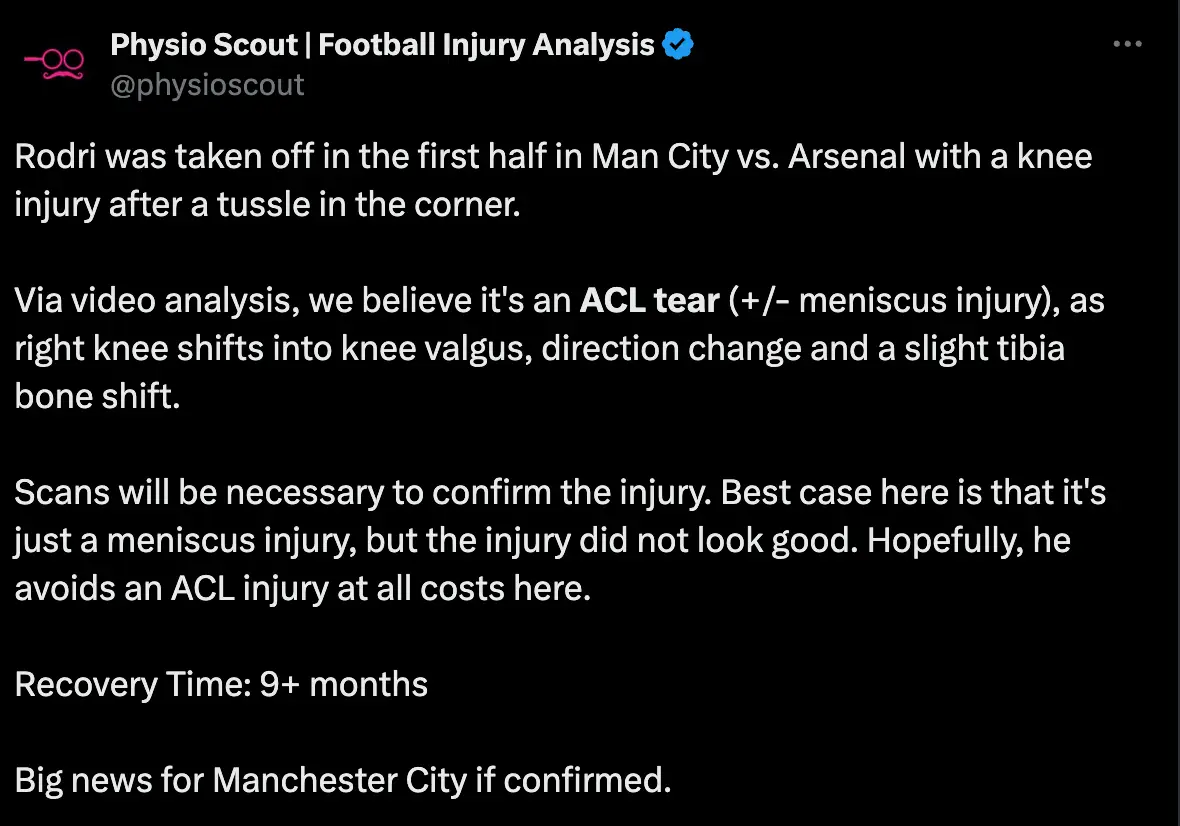Viewport: 1180px width, 826px height.
Task: Click the "bone shift." text
Action: pos(96,396)
